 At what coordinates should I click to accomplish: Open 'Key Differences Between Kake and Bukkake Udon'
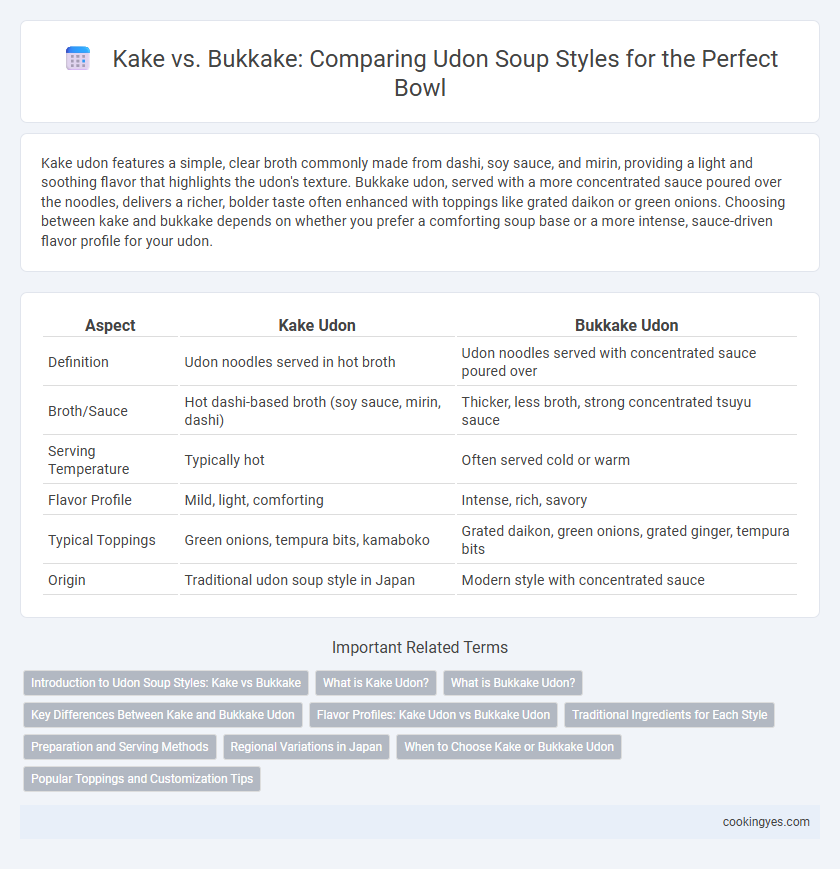tap(163, 715)
